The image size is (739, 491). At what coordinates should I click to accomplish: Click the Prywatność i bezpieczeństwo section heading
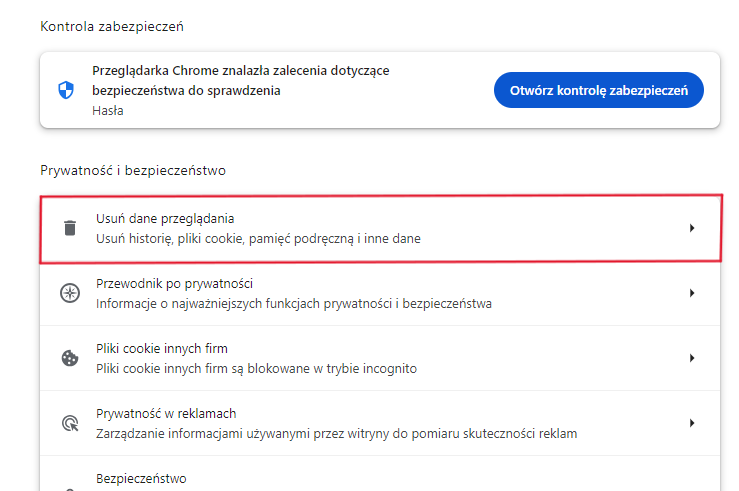click(133, 170)
